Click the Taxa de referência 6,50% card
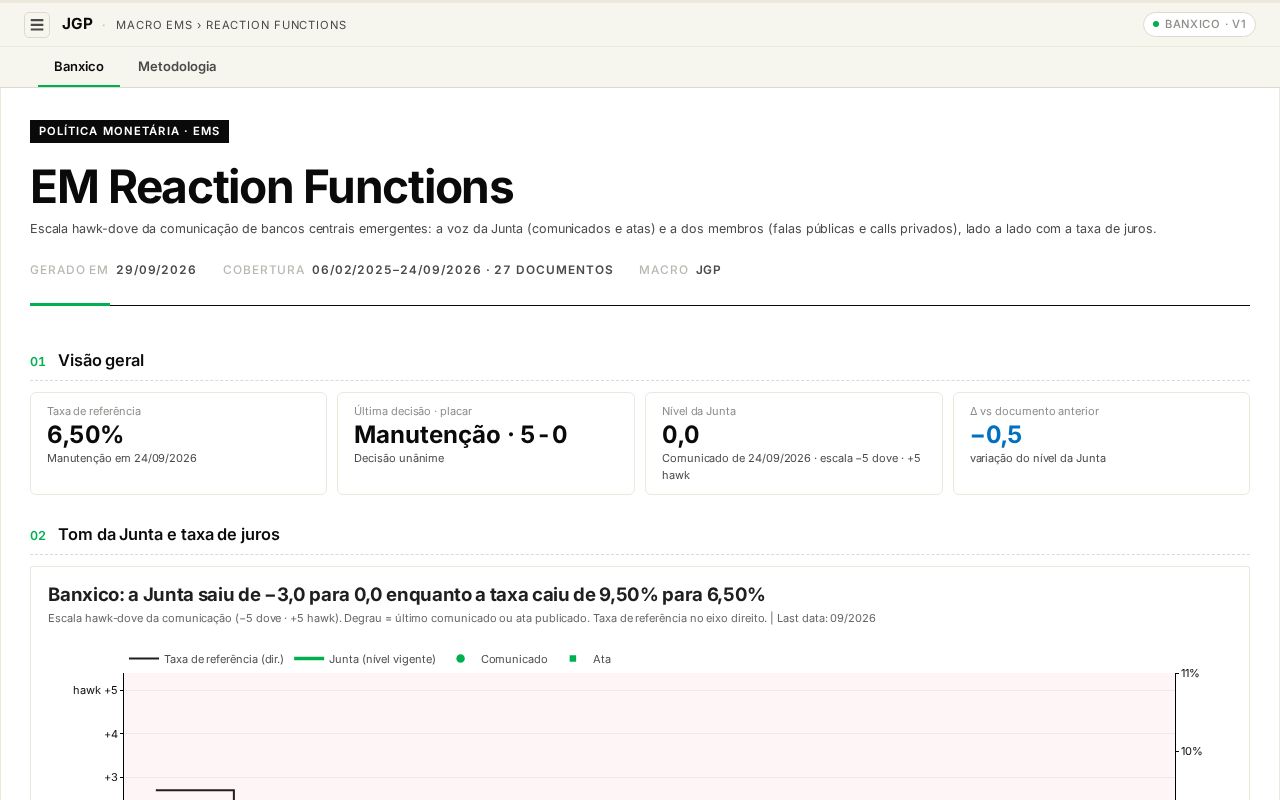Viewport: 1280px width, 800px height. click(178, 443)
